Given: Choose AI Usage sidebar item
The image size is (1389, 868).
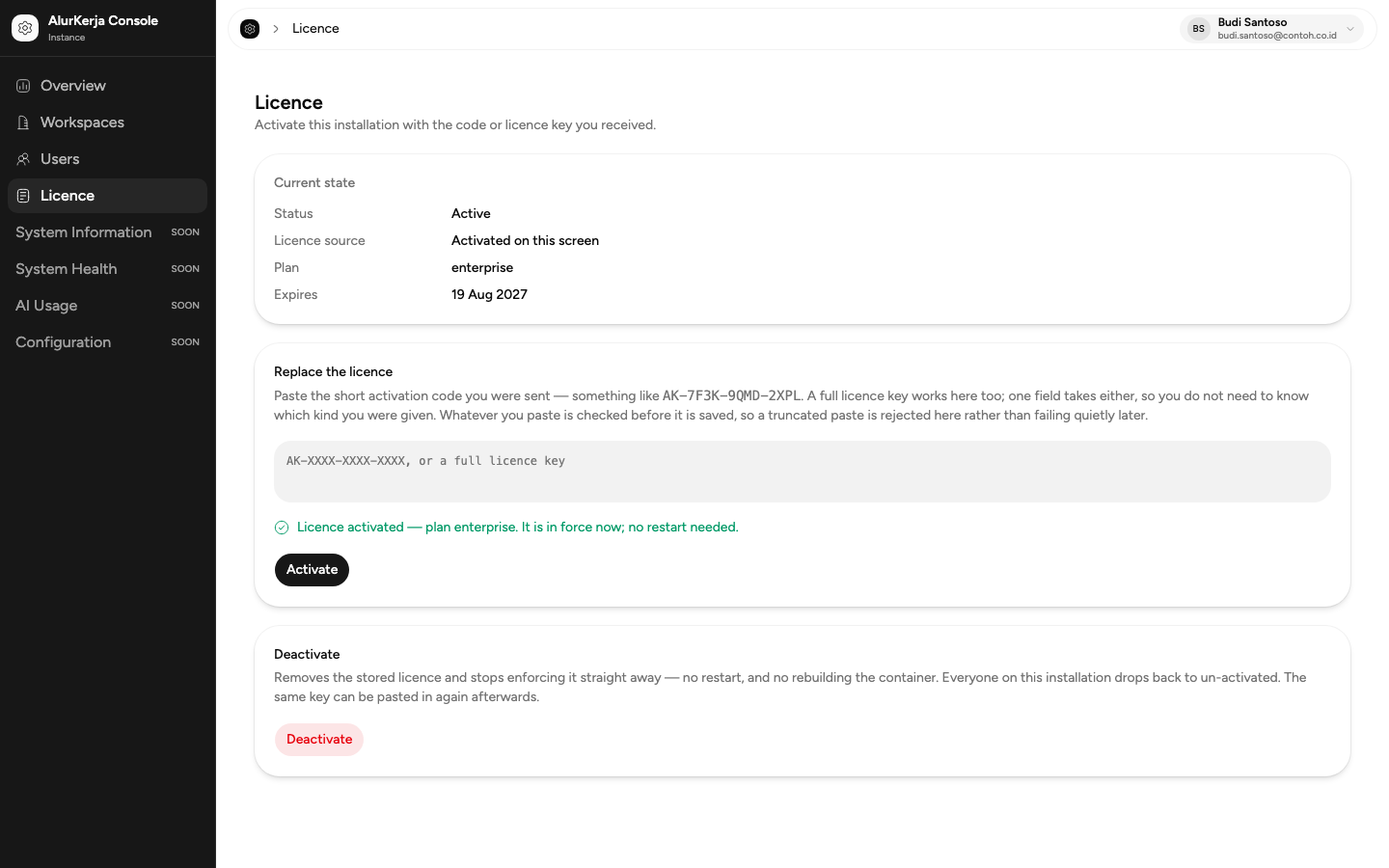Looking at the screenshot, I should tap(107, 306).
